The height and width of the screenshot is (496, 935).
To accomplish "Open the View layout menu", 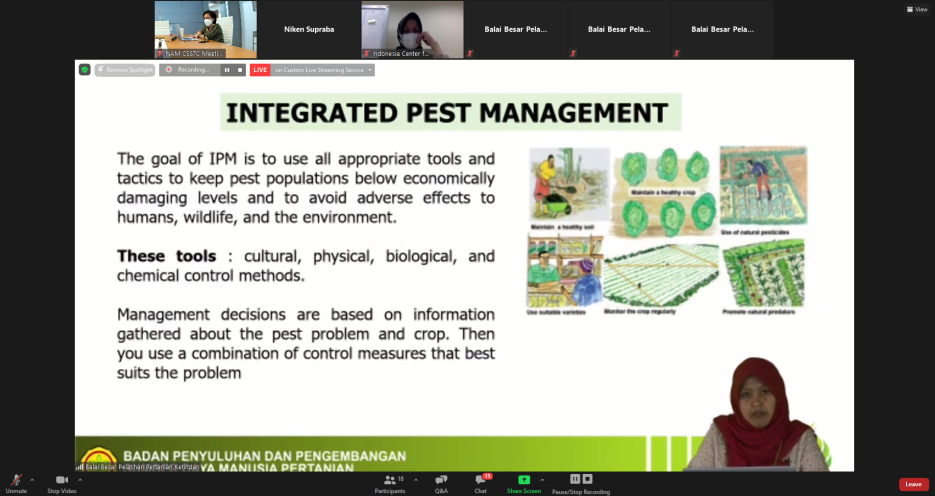I will click(916, 9).
